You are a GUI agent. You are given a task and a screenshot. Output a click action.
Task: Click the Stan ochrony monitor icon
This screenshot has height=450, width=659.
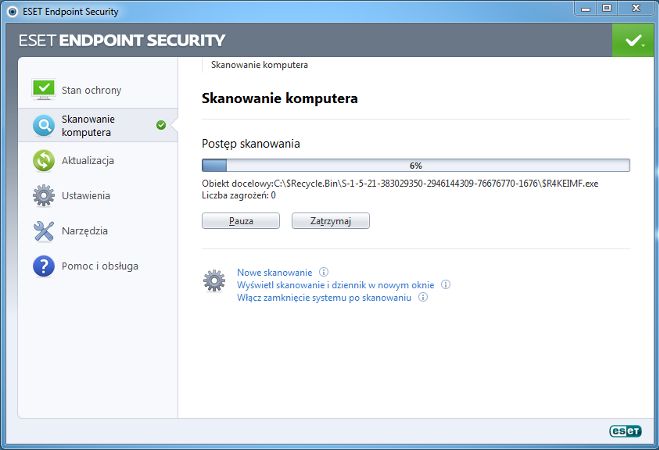click(44, 89)
